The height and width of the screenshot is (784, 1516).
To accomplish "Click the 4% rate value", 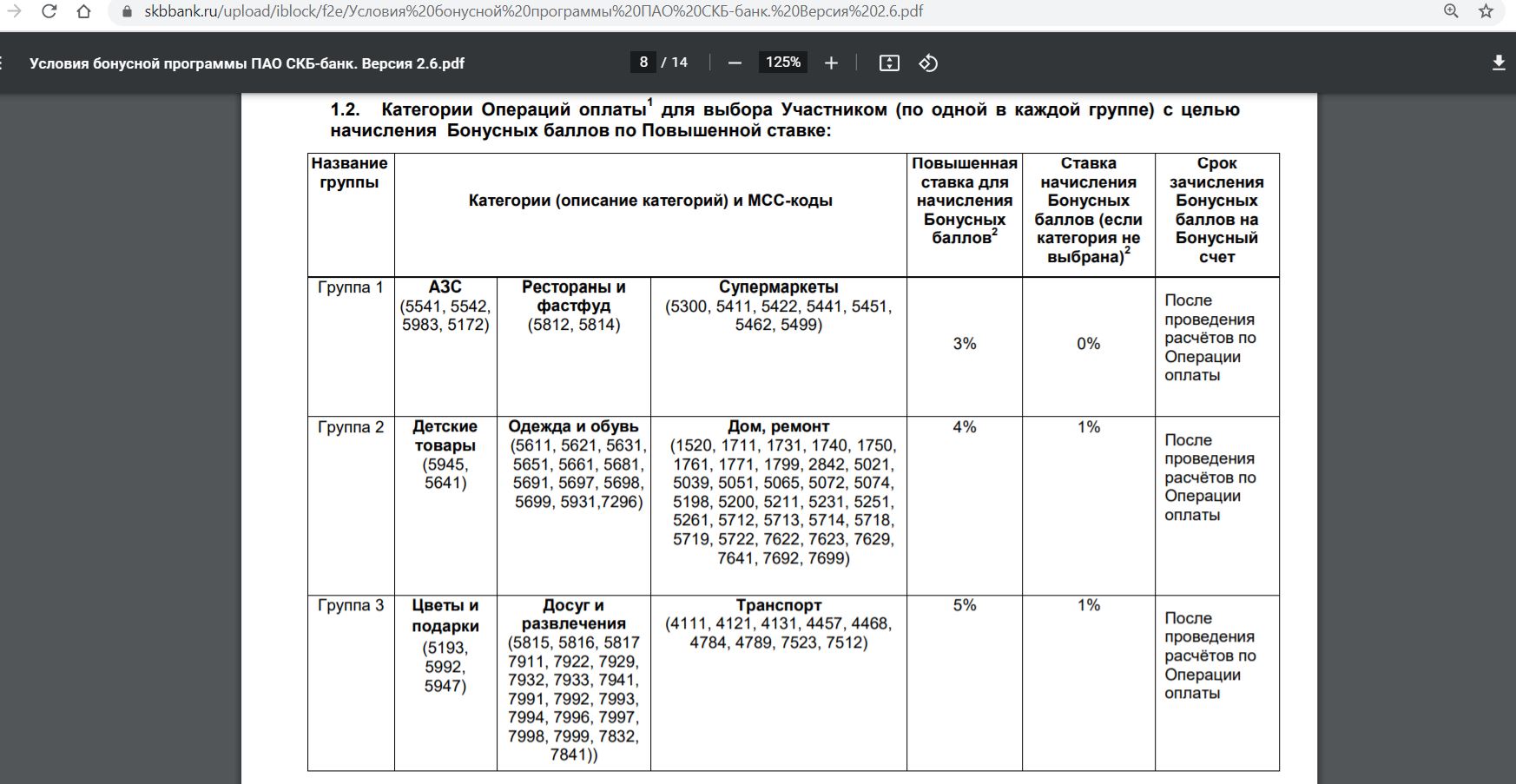I will pos(964,427).
